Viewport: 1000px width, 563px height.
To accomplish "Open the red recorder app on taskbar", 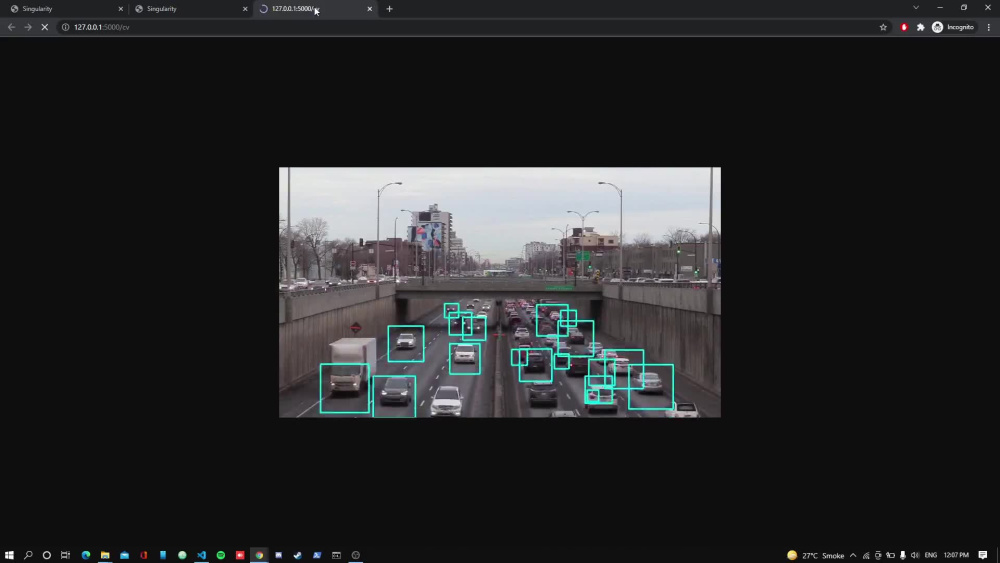I will (x=240, y=555).
